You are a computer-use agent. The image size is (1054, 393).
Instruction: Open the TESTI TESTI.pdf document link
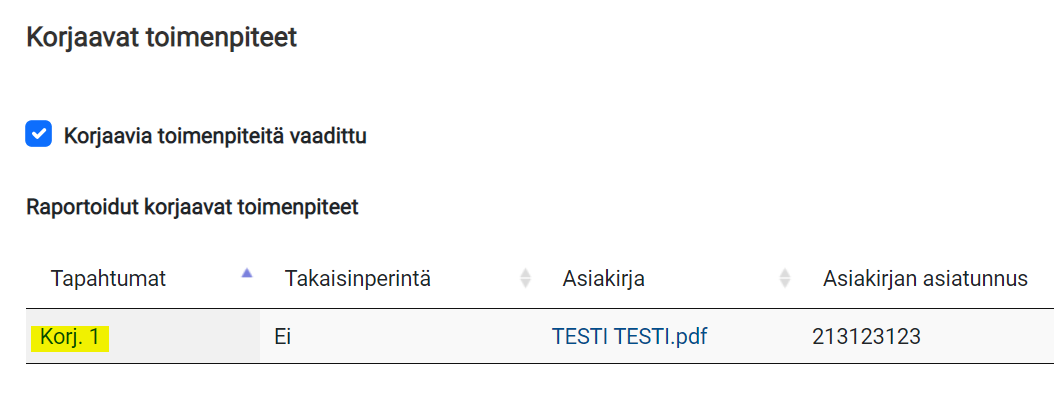629,337
